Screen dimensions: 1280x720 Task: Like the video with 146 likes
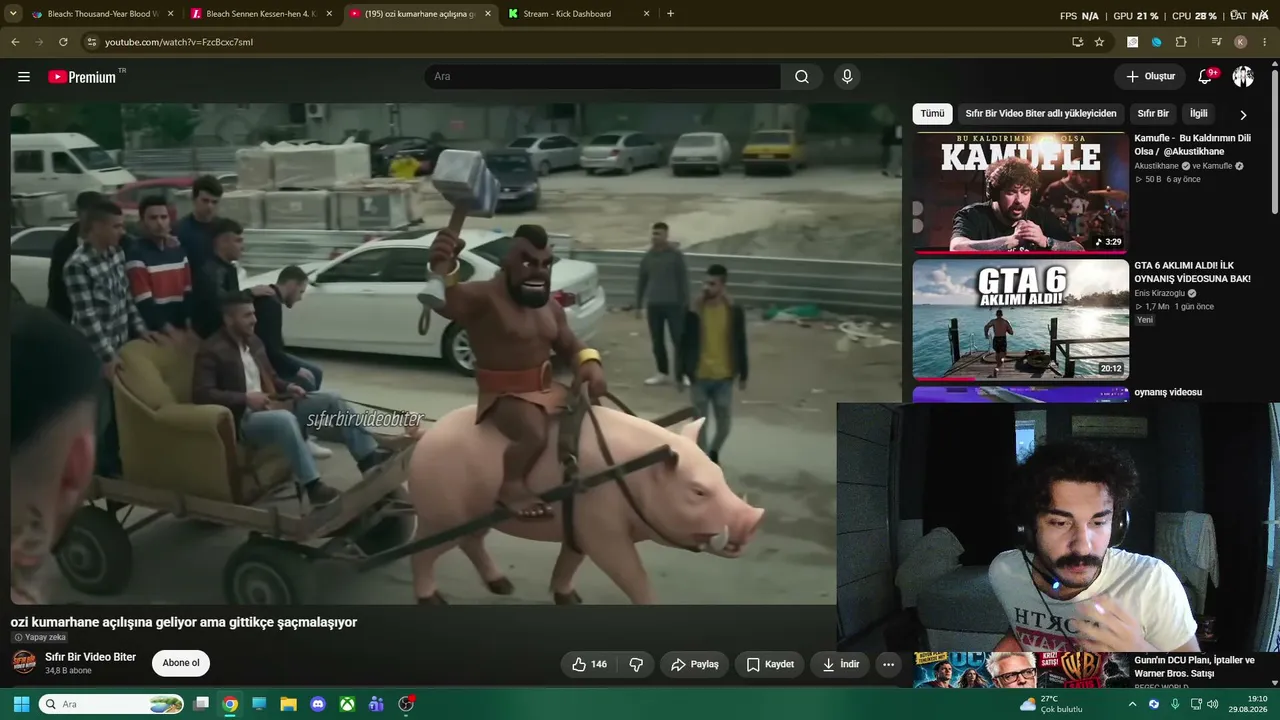pyautogui.click(x=589, y=664)
